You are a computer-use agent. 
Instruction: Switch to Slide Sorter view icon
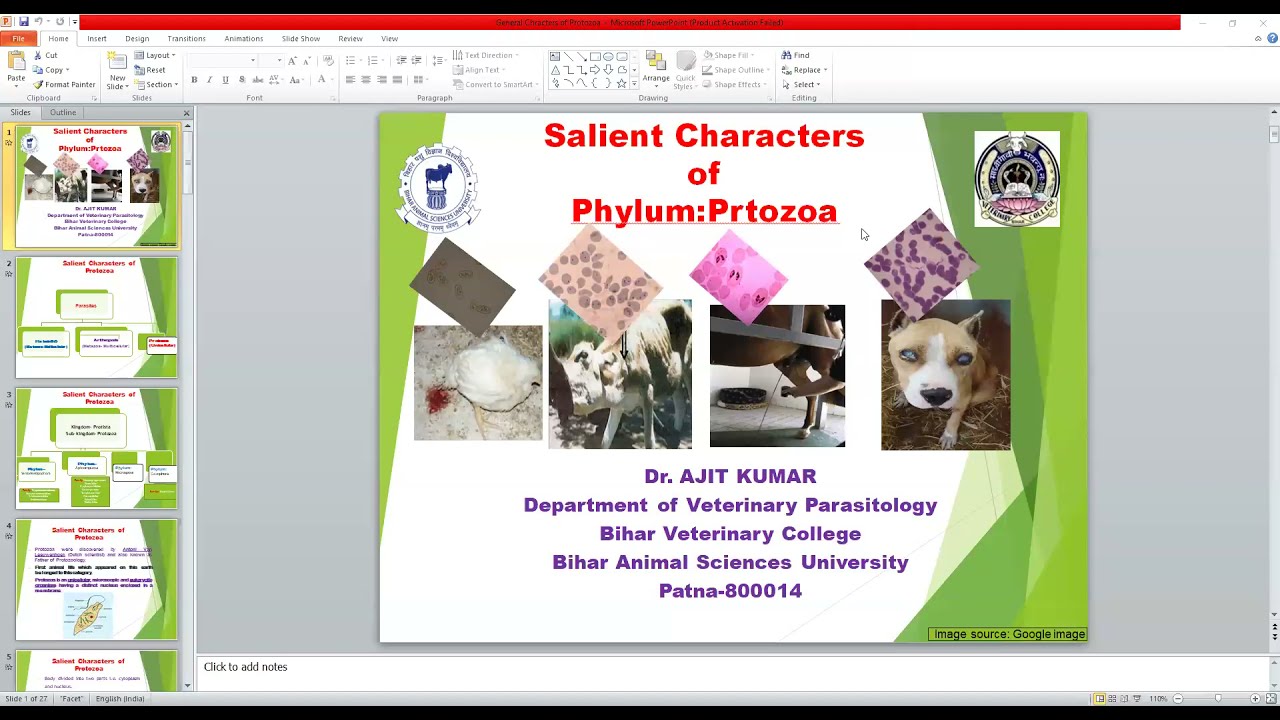[1112, 698]
